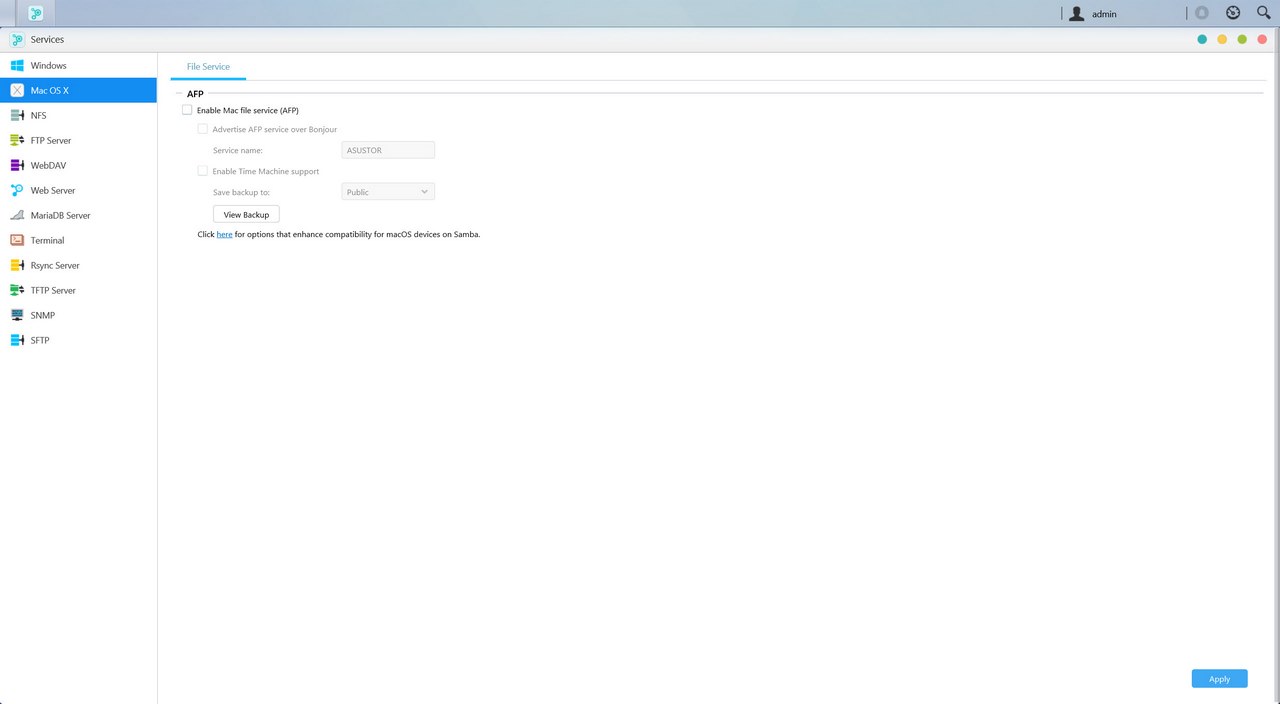This screenshot has width=1280, height=704.
Task: Click the admin user silhouette icon
Action: (1076, 14)
